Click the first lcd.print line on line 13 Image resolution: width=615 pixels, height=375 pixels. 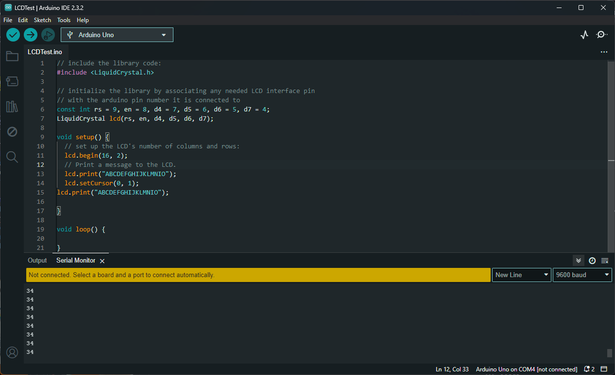[x=120, y=174]
